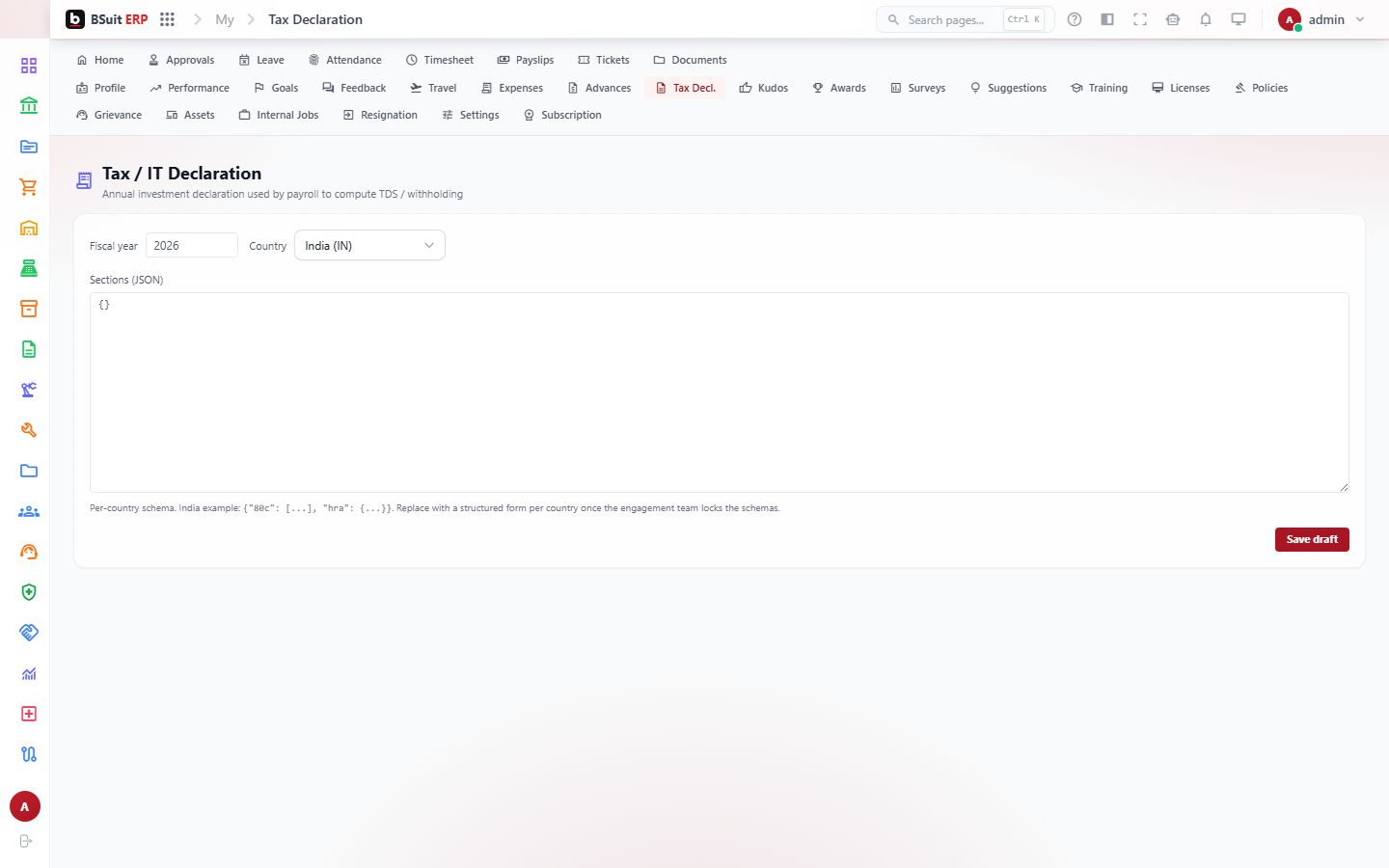The width and height of the screenshot is (1389, 868).
Task: Select the Tax Decl. tab
Action: 685,88
